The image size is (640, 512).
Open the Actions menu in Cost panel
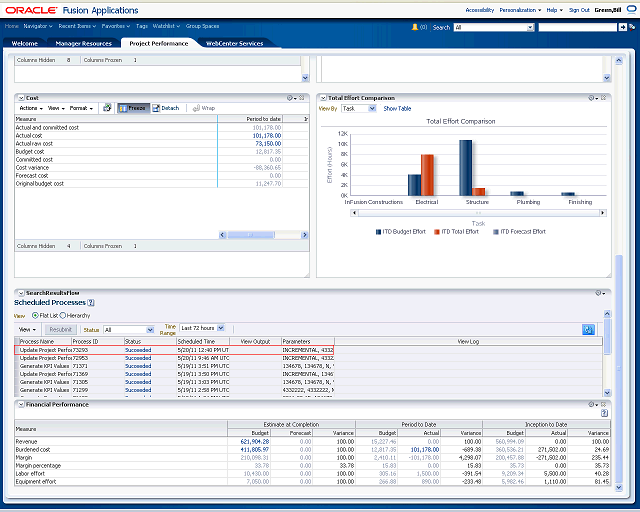(29, 108)
